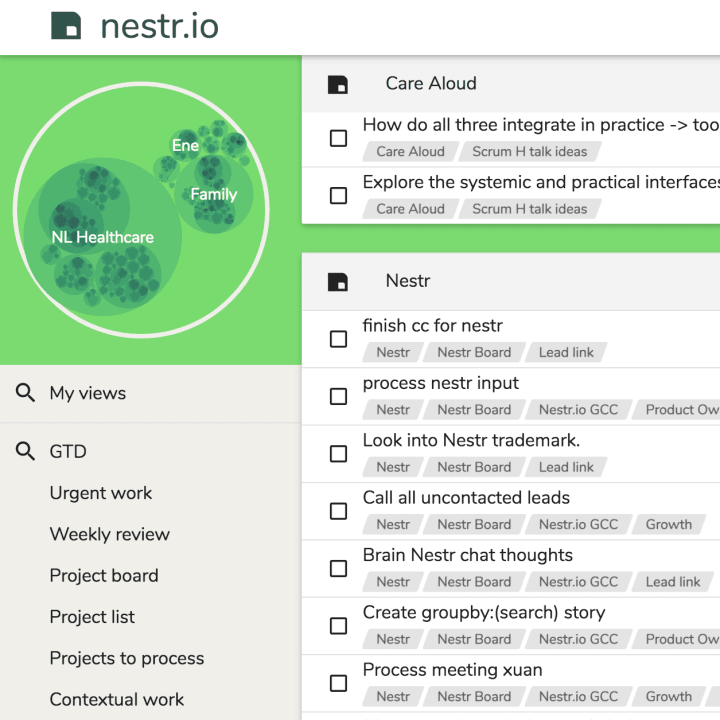Click Product Ow tag under 'Create groupby:(search) story'
The height and width of the screenshot is (720, 720).
tap(676, 639)
